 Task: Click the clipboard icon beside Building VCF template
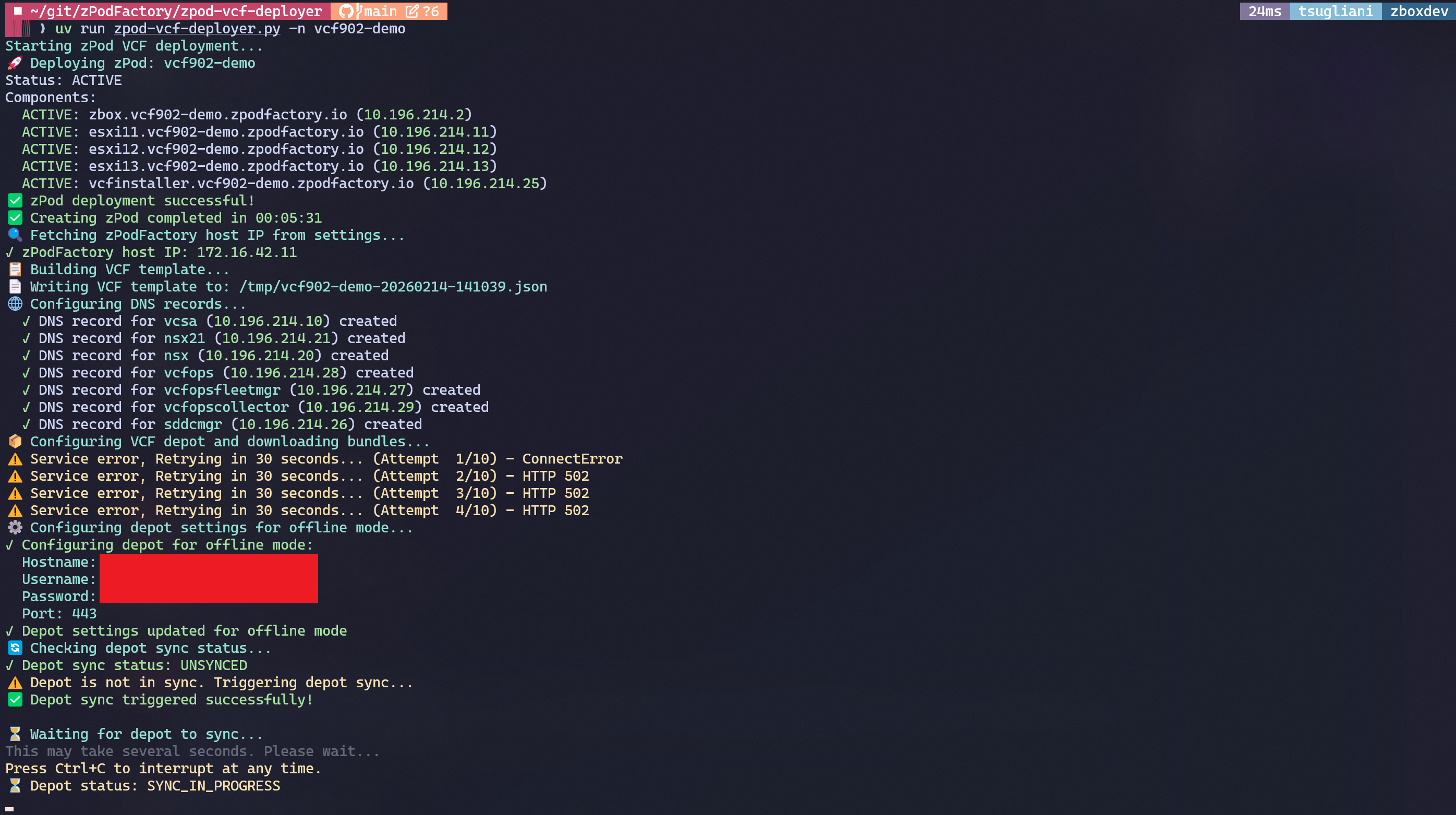coord(15,269)
